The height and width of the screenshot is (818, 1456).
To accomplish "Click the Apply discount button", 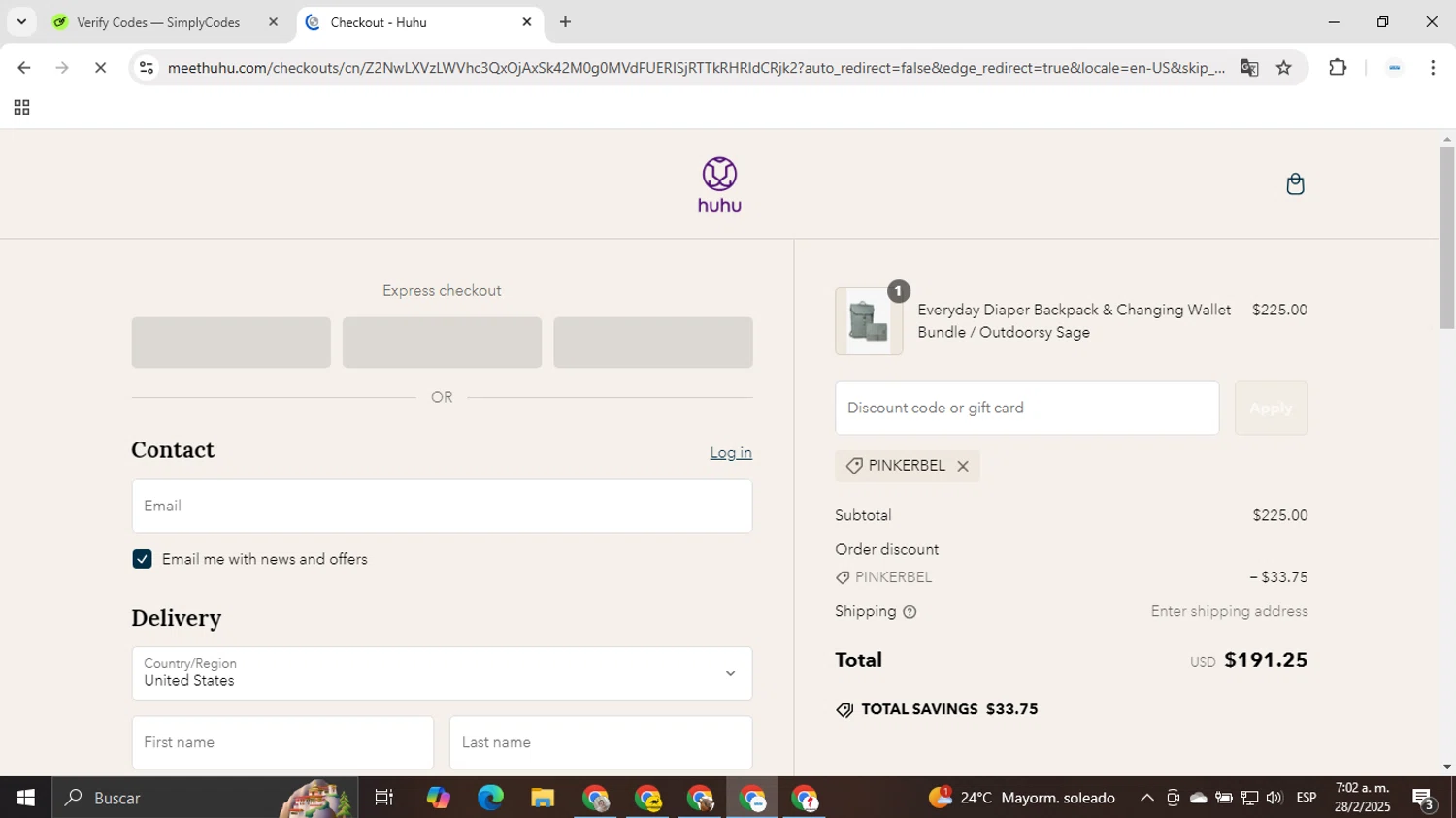I will click(x=1271, y=409).
